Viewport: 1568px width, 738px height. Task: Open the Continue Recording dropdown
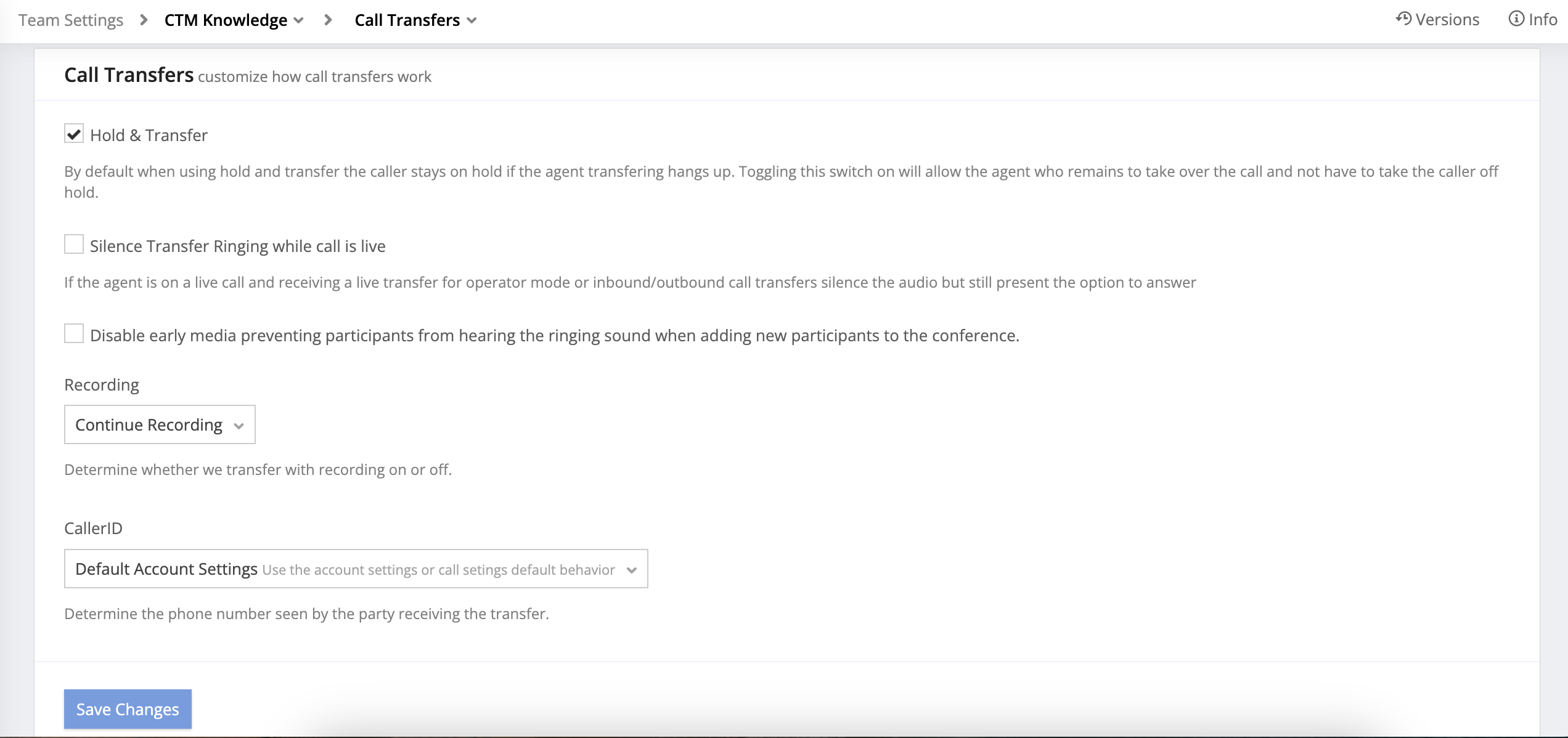tap(159, 424)
